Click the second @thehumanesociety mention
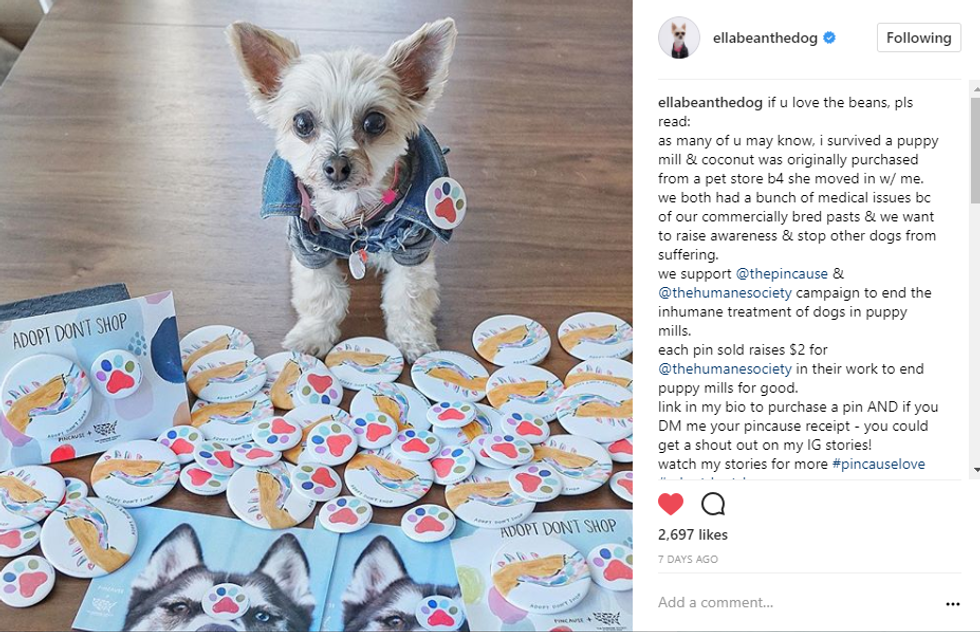The width and height of the screenshot is (980, 632). (724, 369)
